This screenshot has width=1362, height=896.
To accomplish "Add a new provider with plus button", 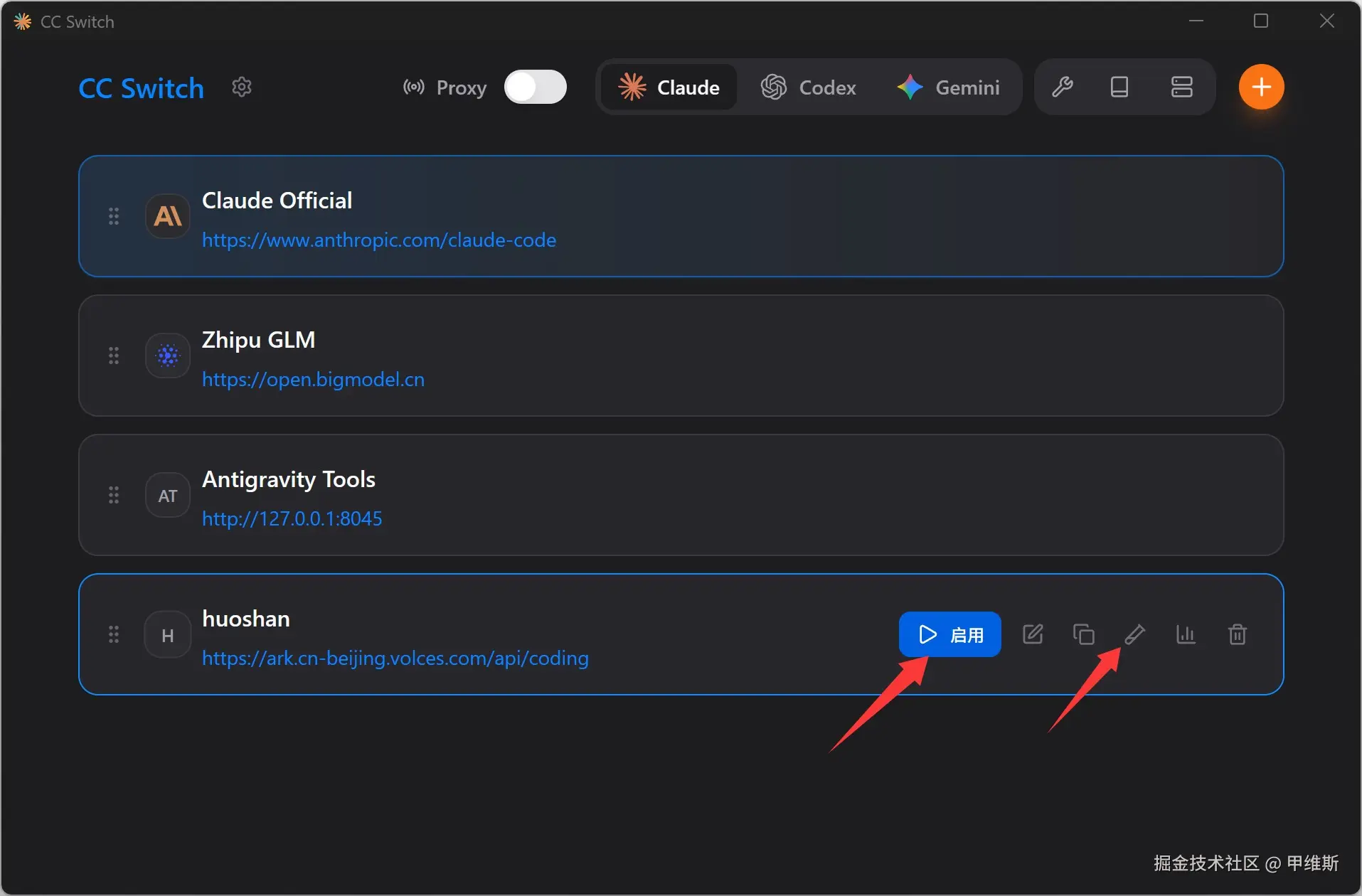I will pyautogui.click(x=1262, y=87).
